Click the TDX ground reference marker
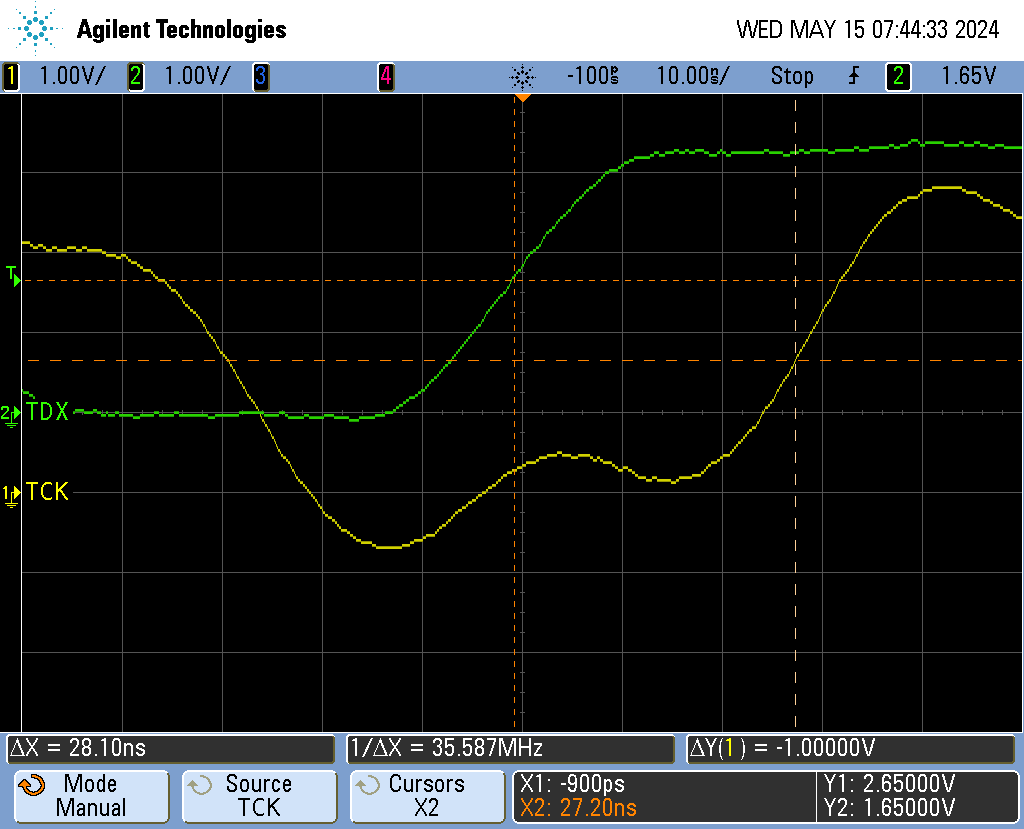The width and height of the screenshot is (1024, 829). point(10,414)
